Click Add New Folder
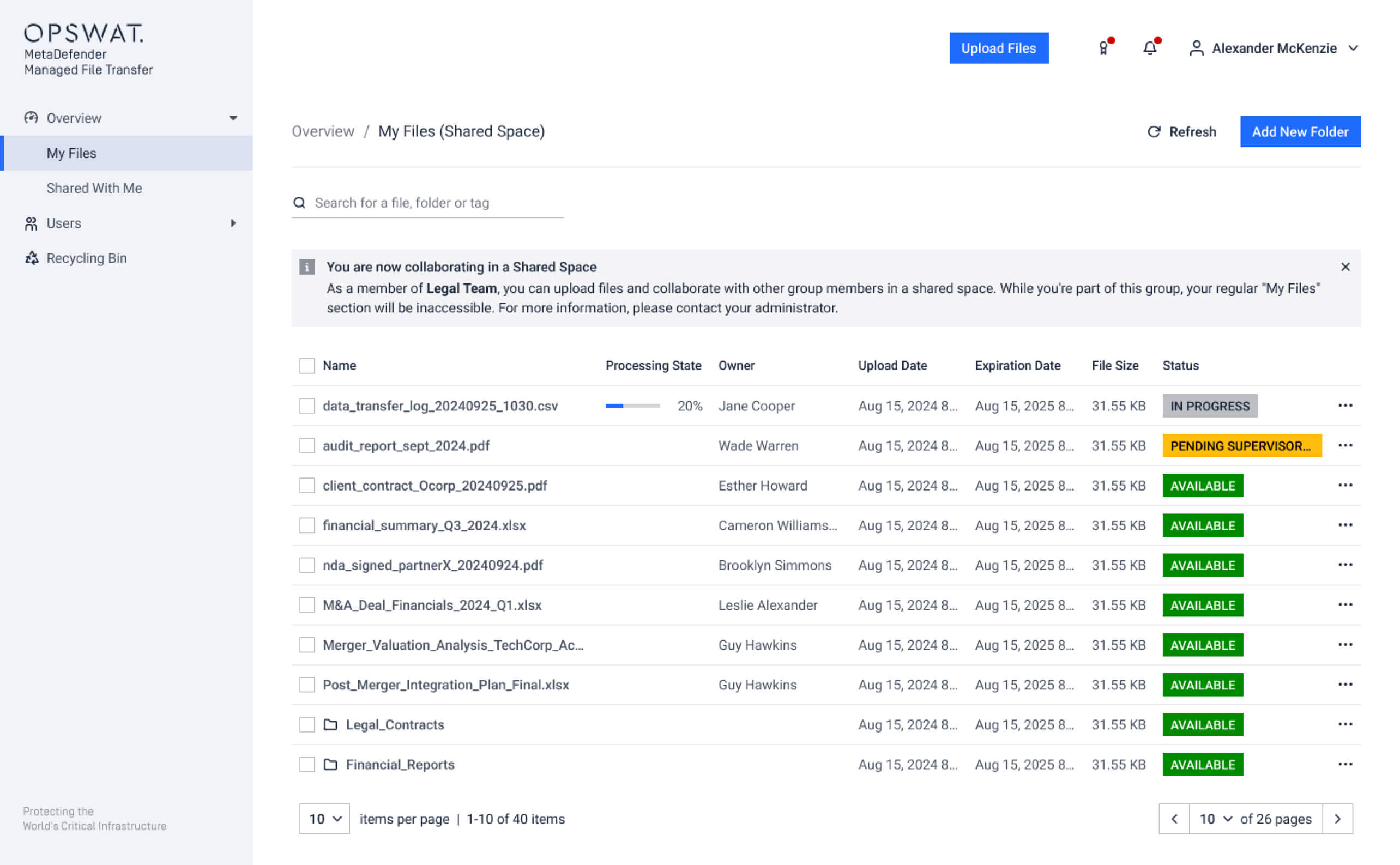The width and height of the screenshot is (1400, 865). click(1300, 131)
